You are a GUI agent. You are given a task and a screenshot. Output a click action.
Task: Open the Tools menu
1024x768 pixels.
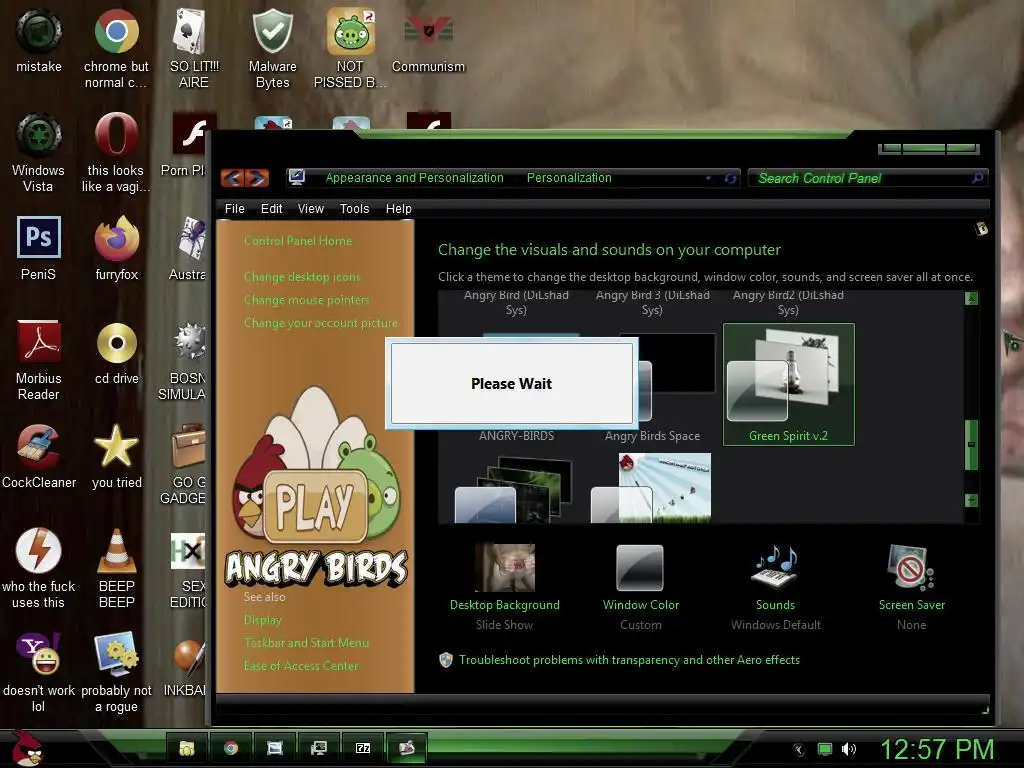pos(355,208)
